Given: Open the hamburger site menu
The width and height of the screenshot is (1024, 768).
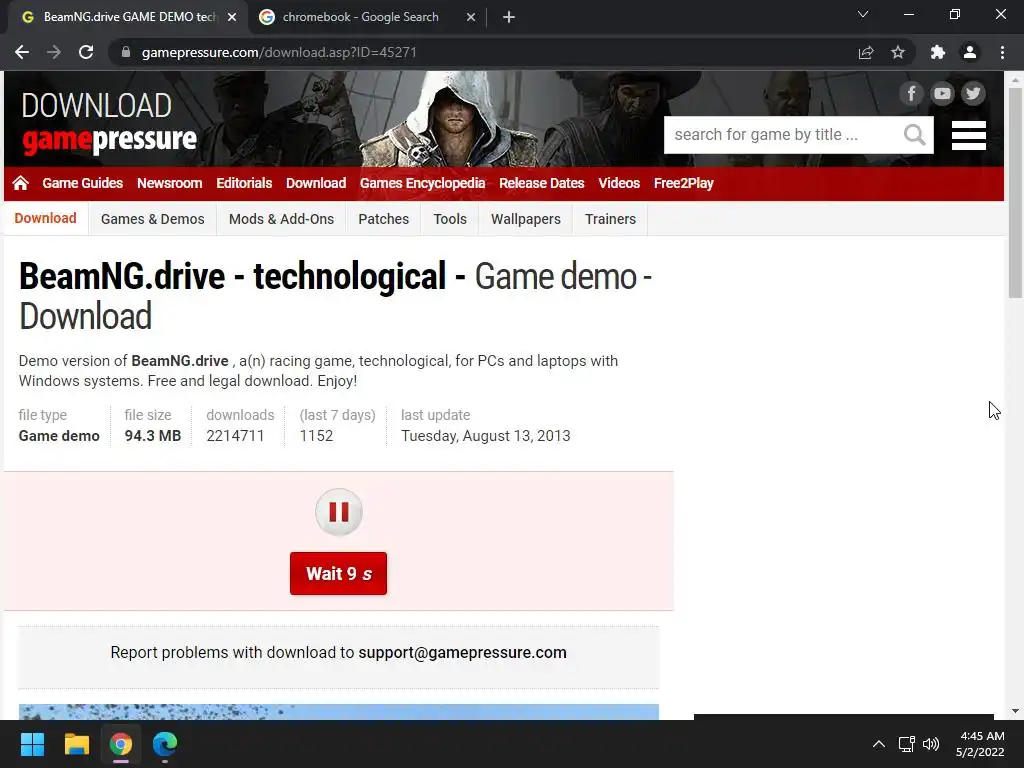Looking at the screenshot, I should (x=968, y=135).
